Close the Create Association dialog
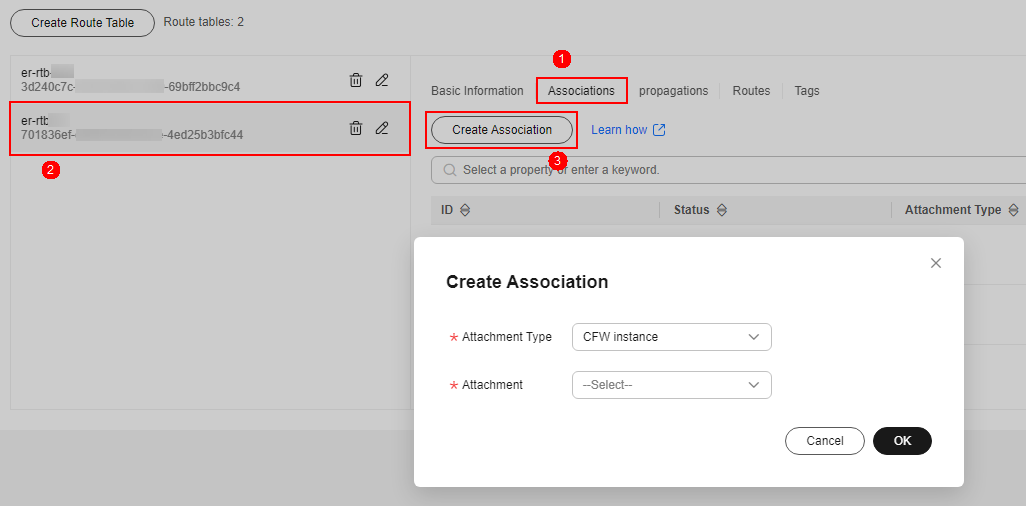Viewport: 1026px width, 506px height. click(x=936, y=263)
